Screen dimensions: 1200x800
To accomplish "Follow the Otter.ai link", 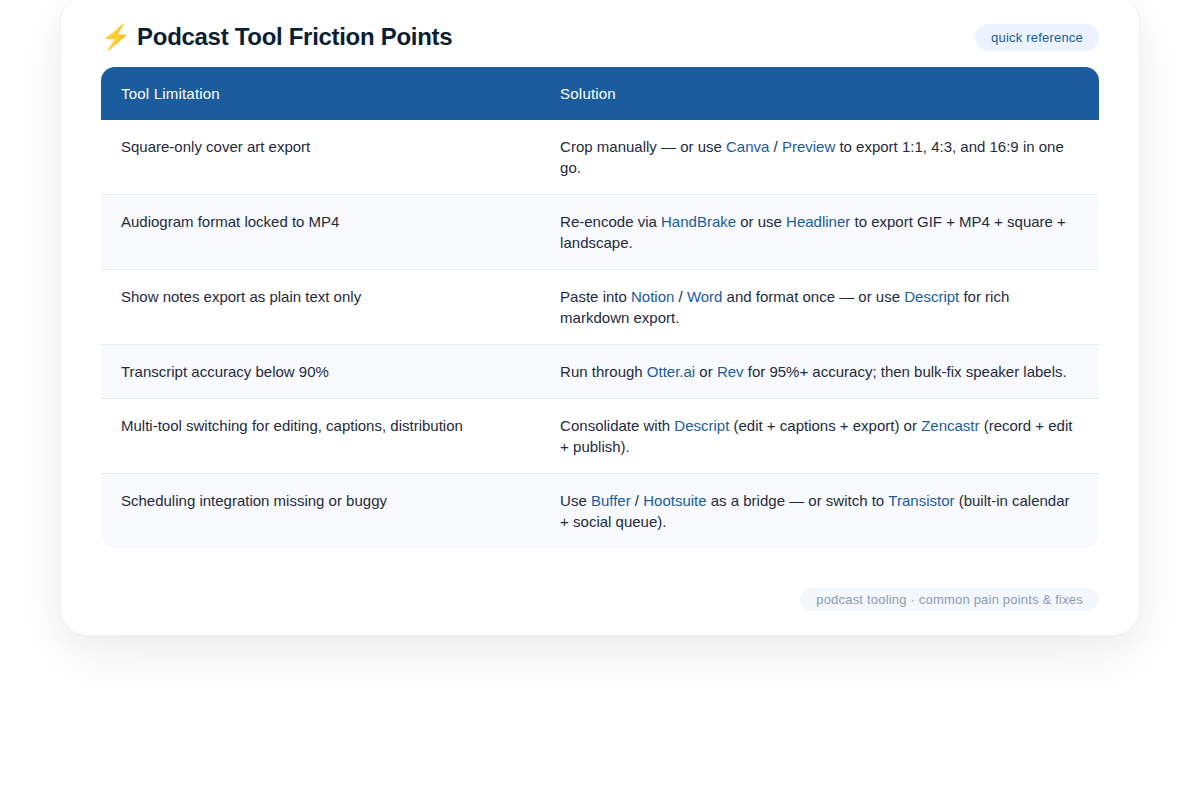I will (x=671, y=372).
